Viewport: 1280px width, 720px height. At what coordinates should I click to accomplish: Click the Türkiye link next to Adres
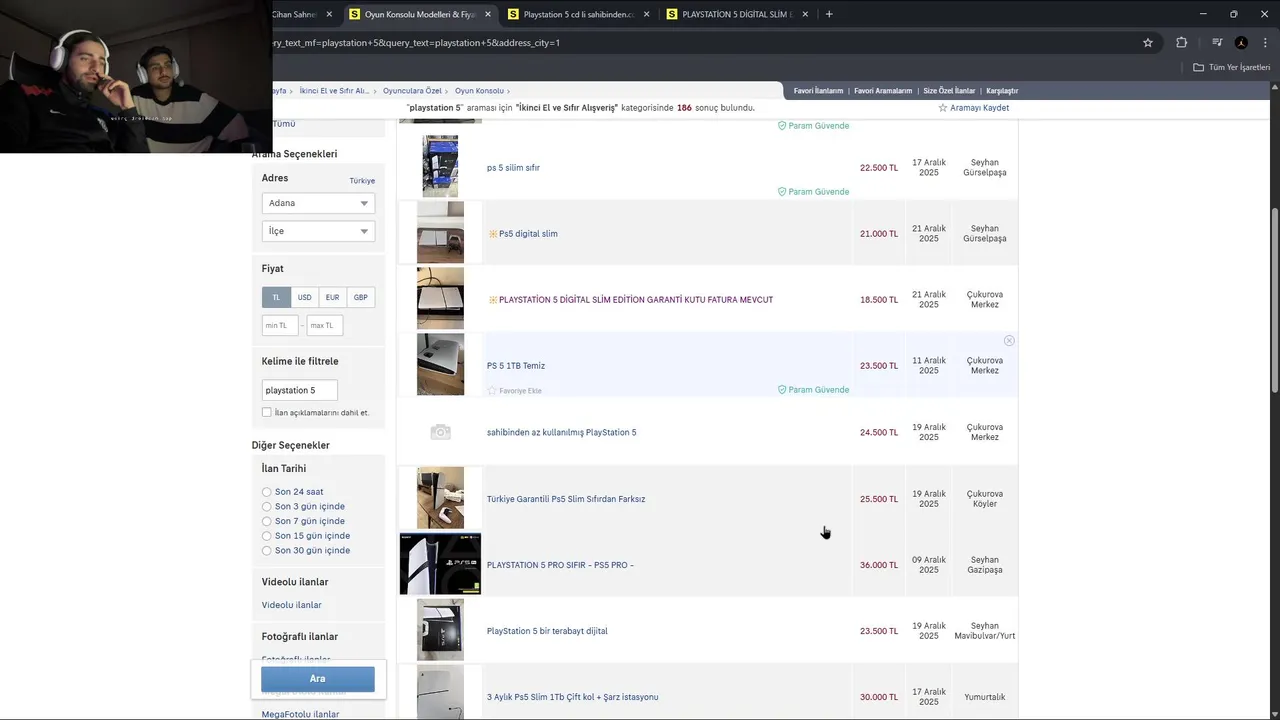point(362,181)
